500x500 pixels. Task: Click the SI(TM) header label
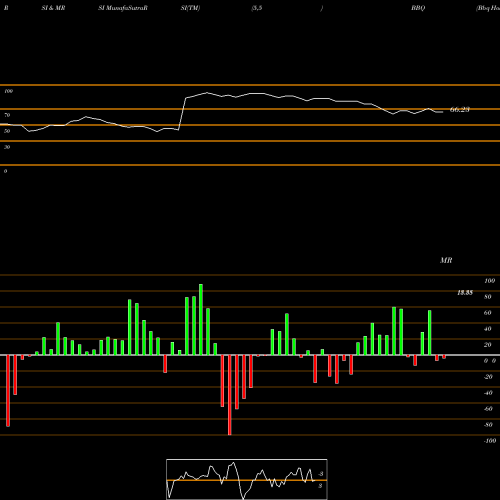190,8
